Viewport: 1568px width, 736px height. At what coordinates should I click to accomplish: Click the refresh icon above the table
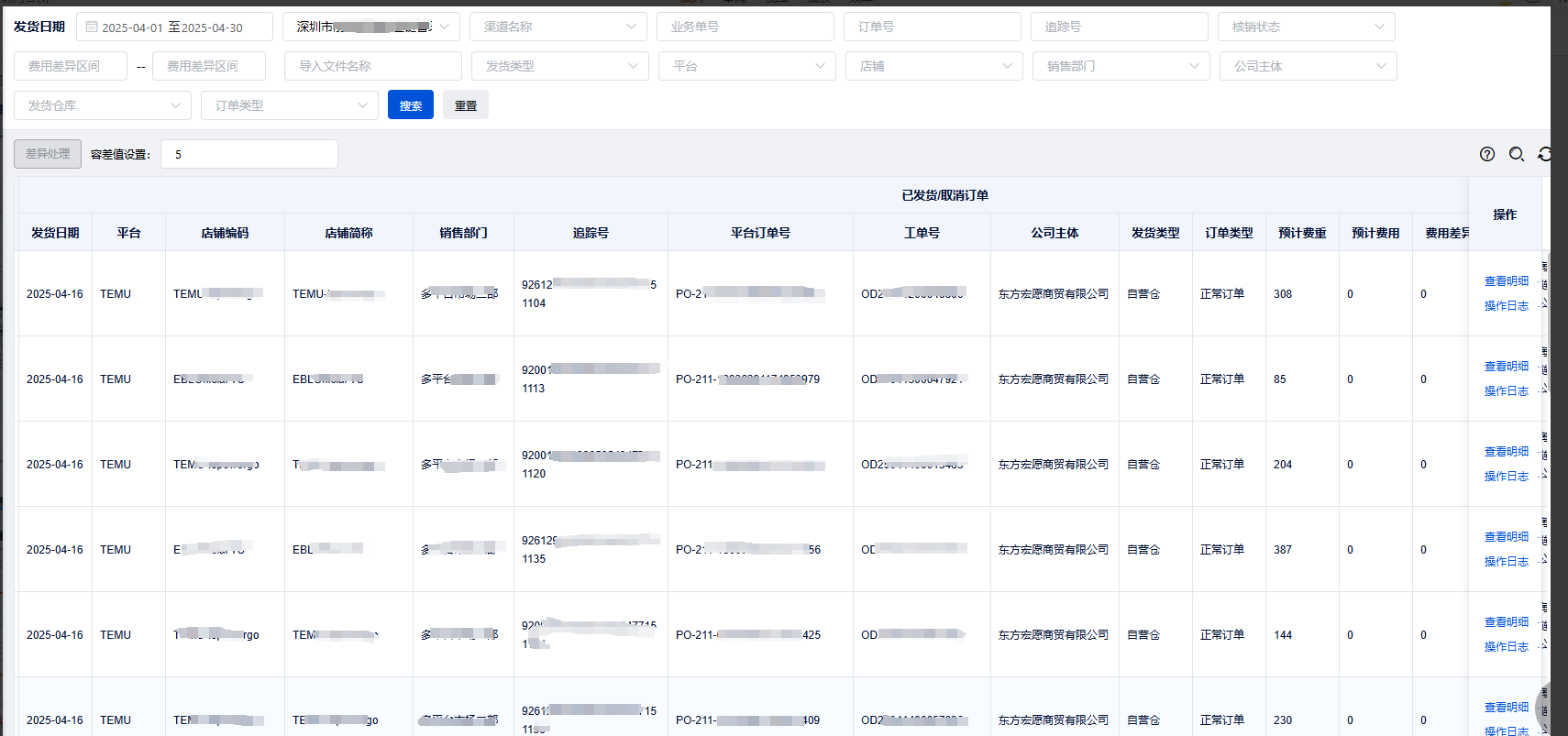pos(1545,154)
